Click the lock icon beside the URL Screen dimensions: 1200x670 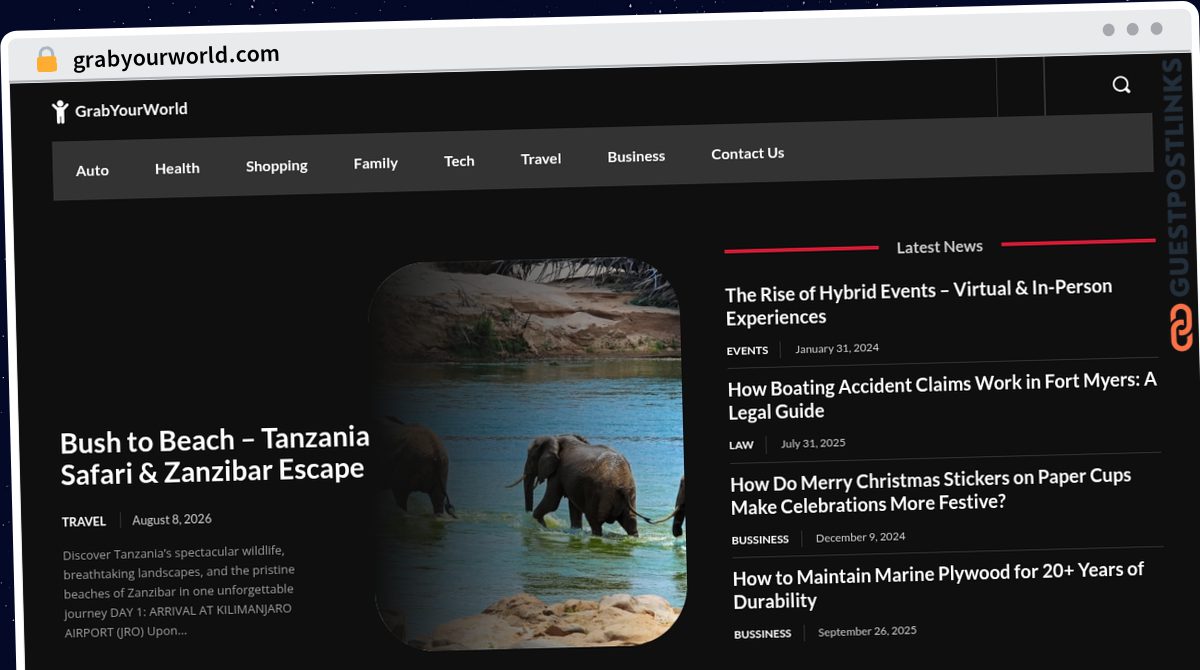click(x=46, y=60)
